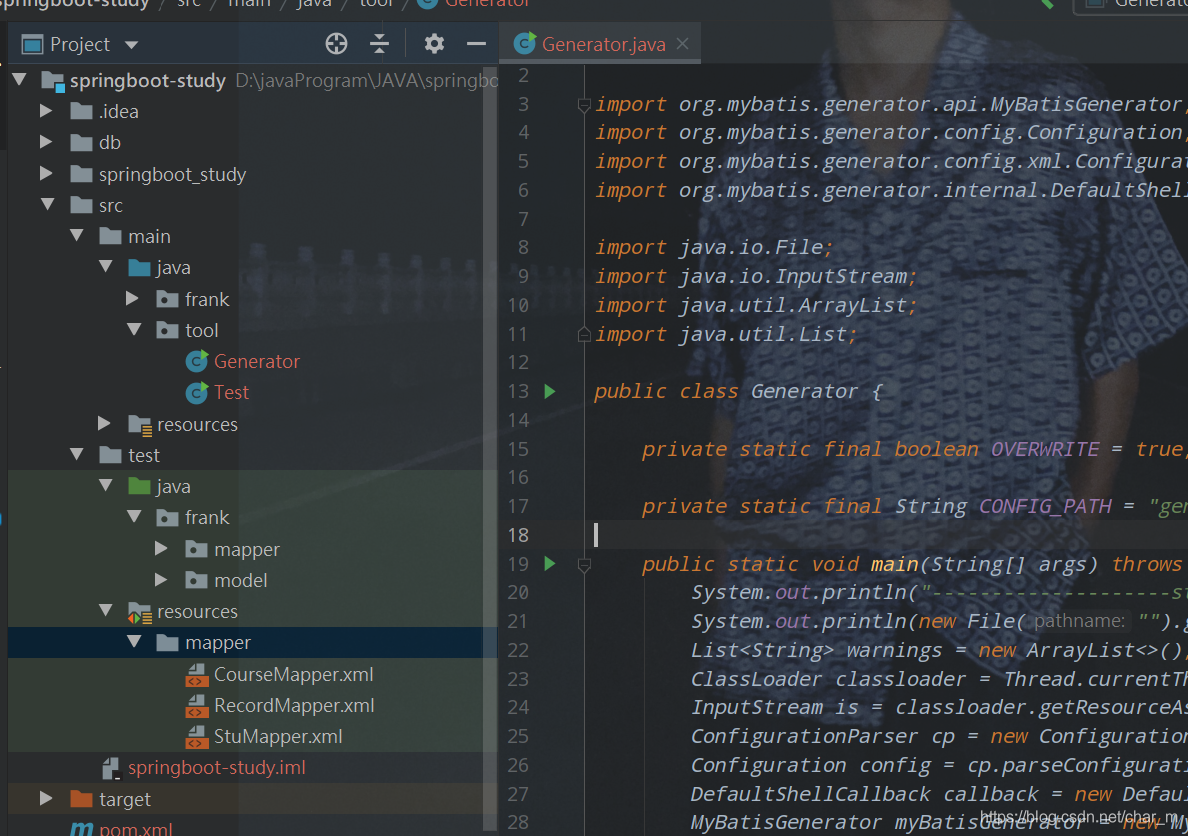Image resolution: width=1188 pixels, height=836 pixels.
Task: Open Project panel settings gear
Action: click(434, 44)
